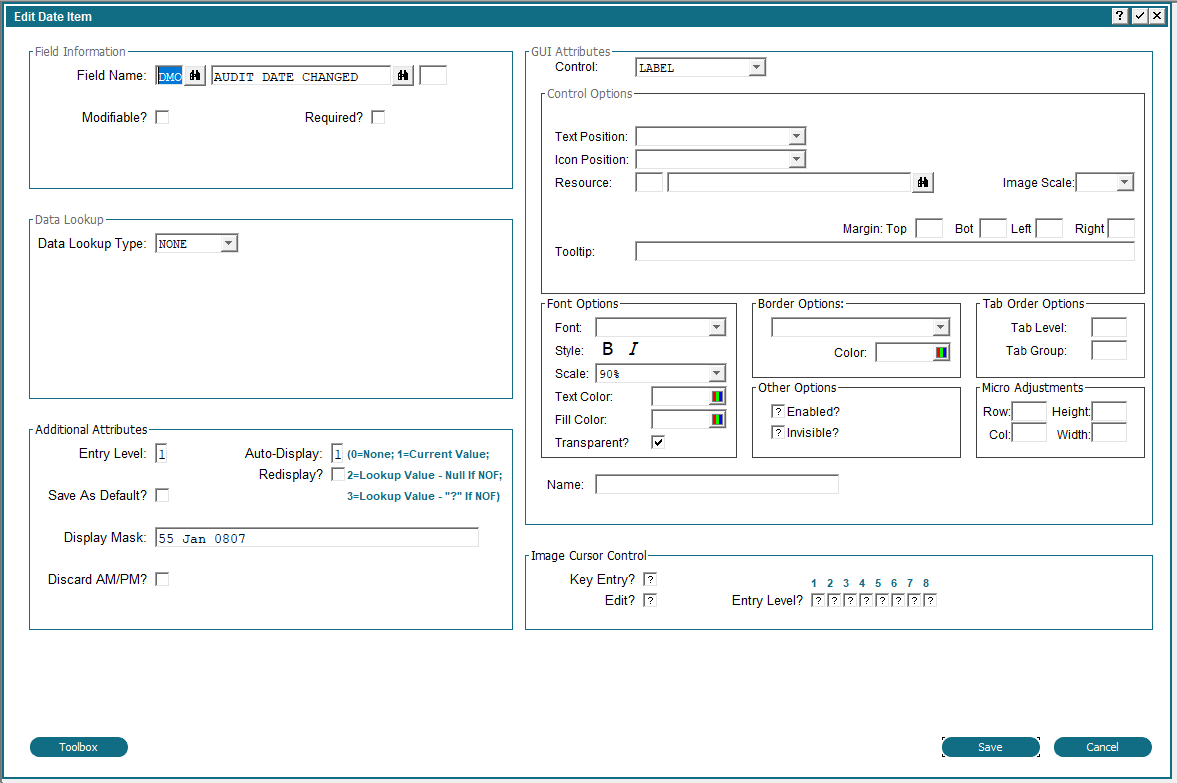Viewport: 1177px width, 783px height.
Task: Click the Name text field
Action: [x=717, y=484]
